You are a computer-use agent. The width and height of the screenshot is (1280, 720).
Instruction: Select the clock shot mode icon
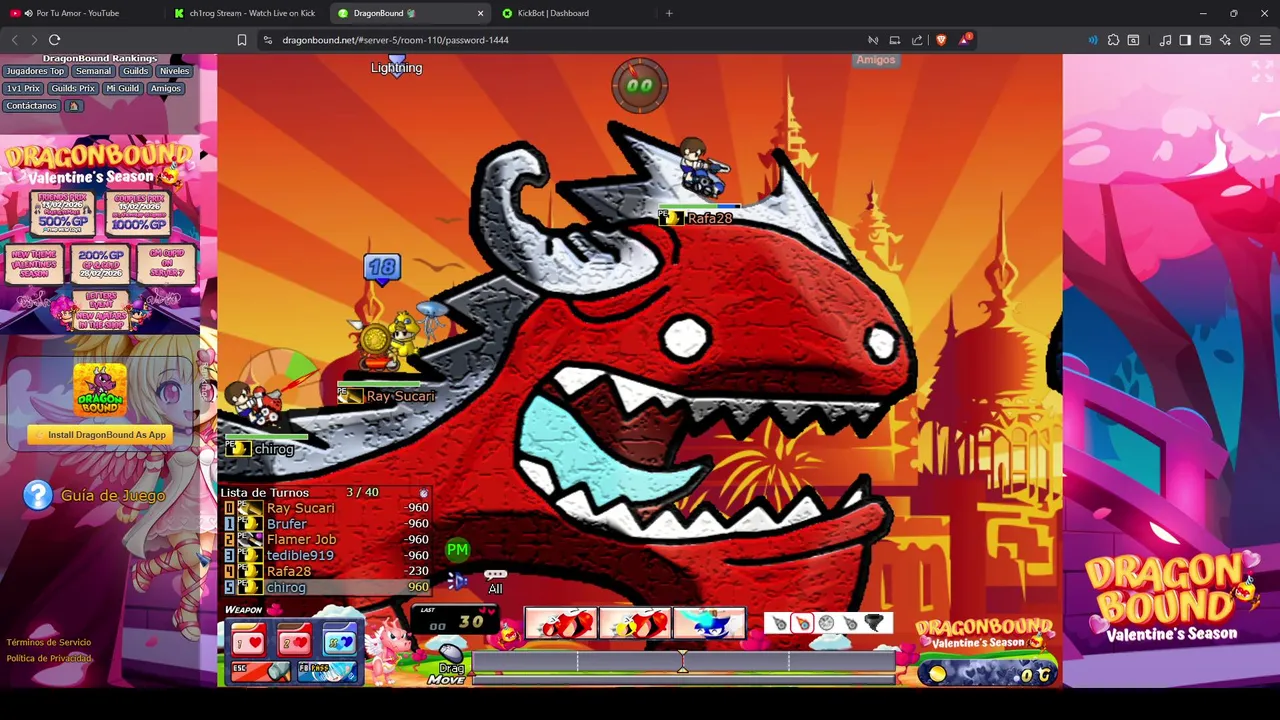click(x=826, y=624)
